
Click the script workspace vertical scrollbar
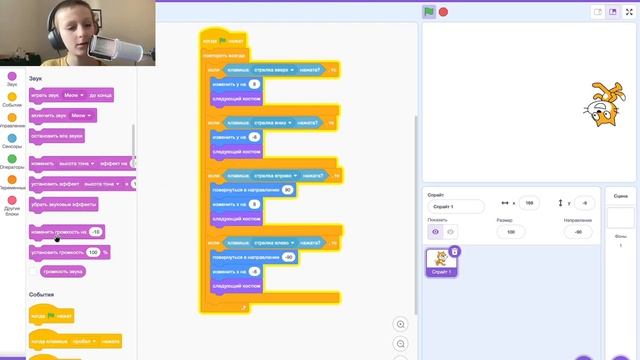(416, 215)
